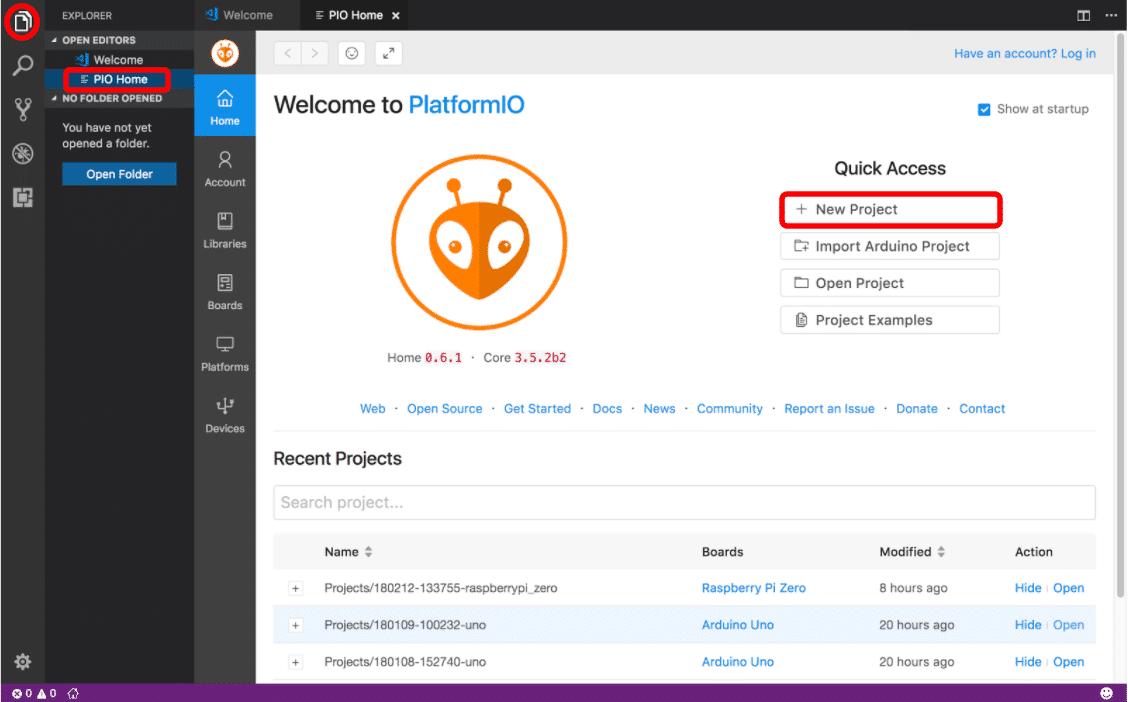Switch to the PIO Home tab
The width and height of the screenshot is (1128, 702).
354,15
